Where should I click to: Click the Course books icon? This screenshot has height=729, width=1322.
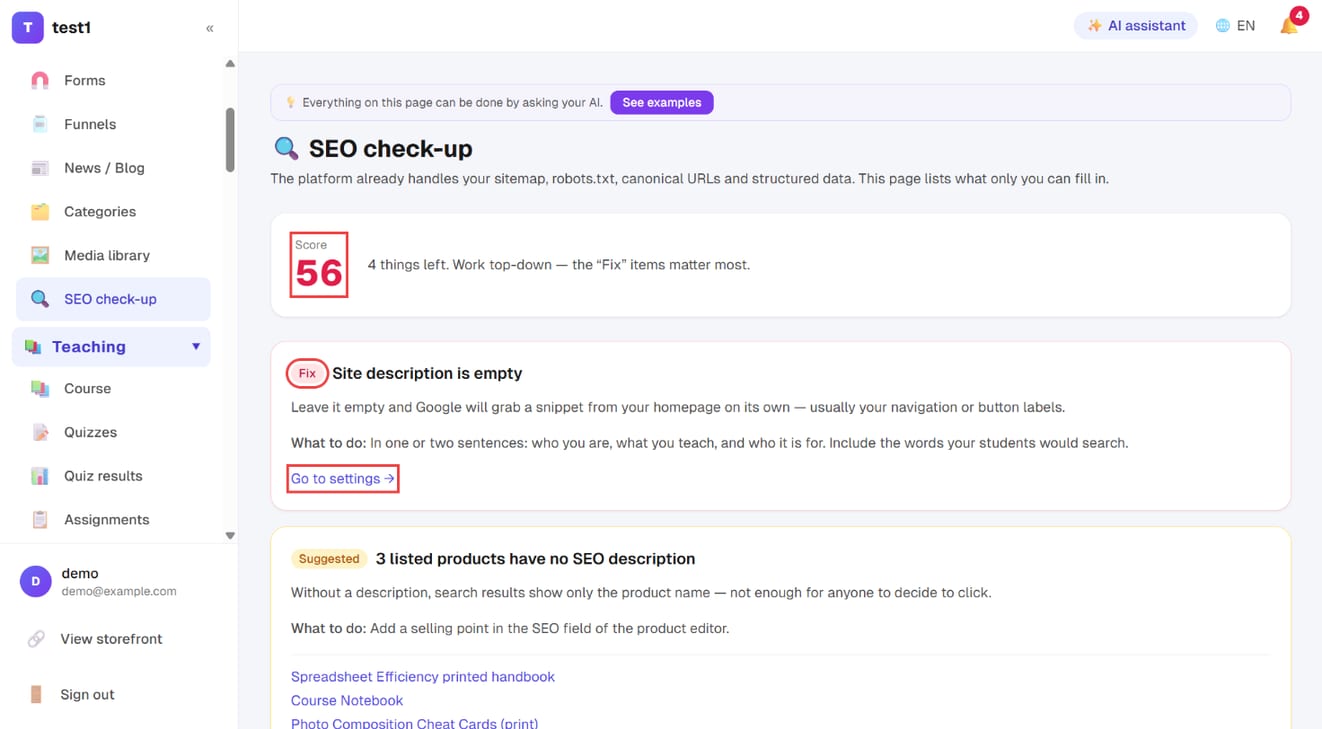coord(40,389)
